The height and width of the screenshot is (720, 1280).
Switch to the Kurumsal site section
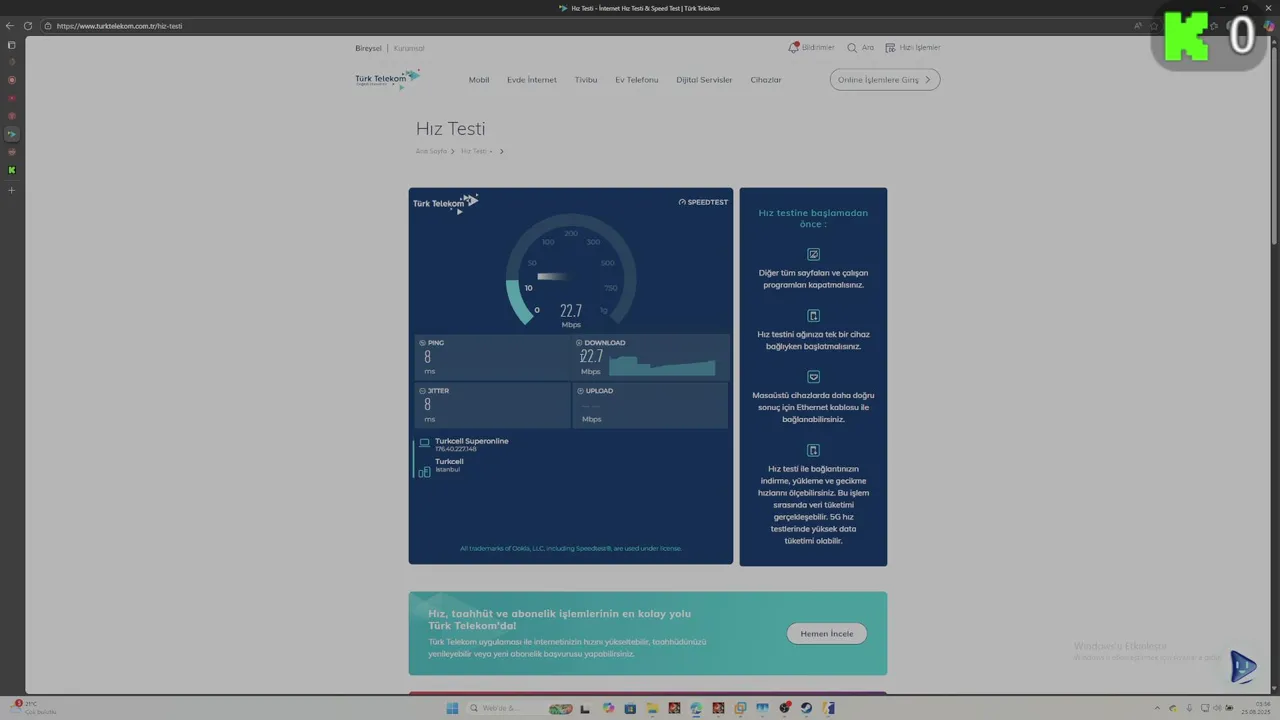(x=409, y=48)
